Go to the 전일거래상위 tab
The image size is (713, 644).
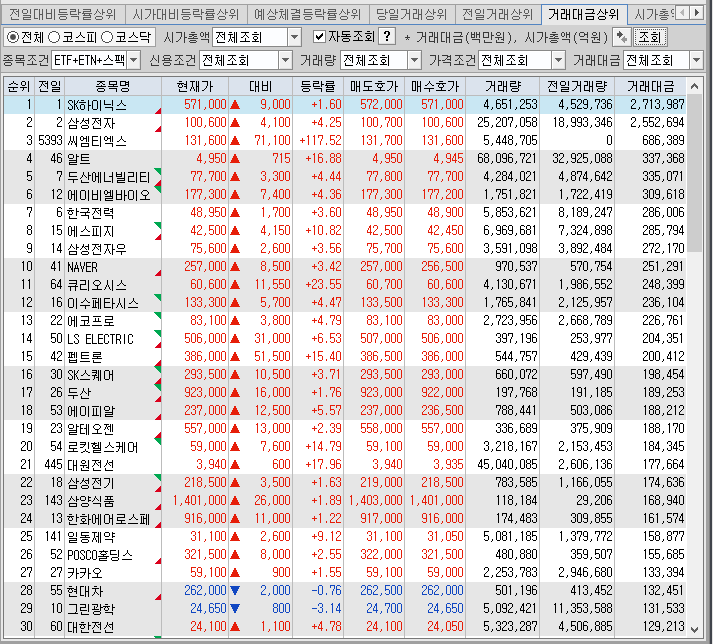click(497, 15)
